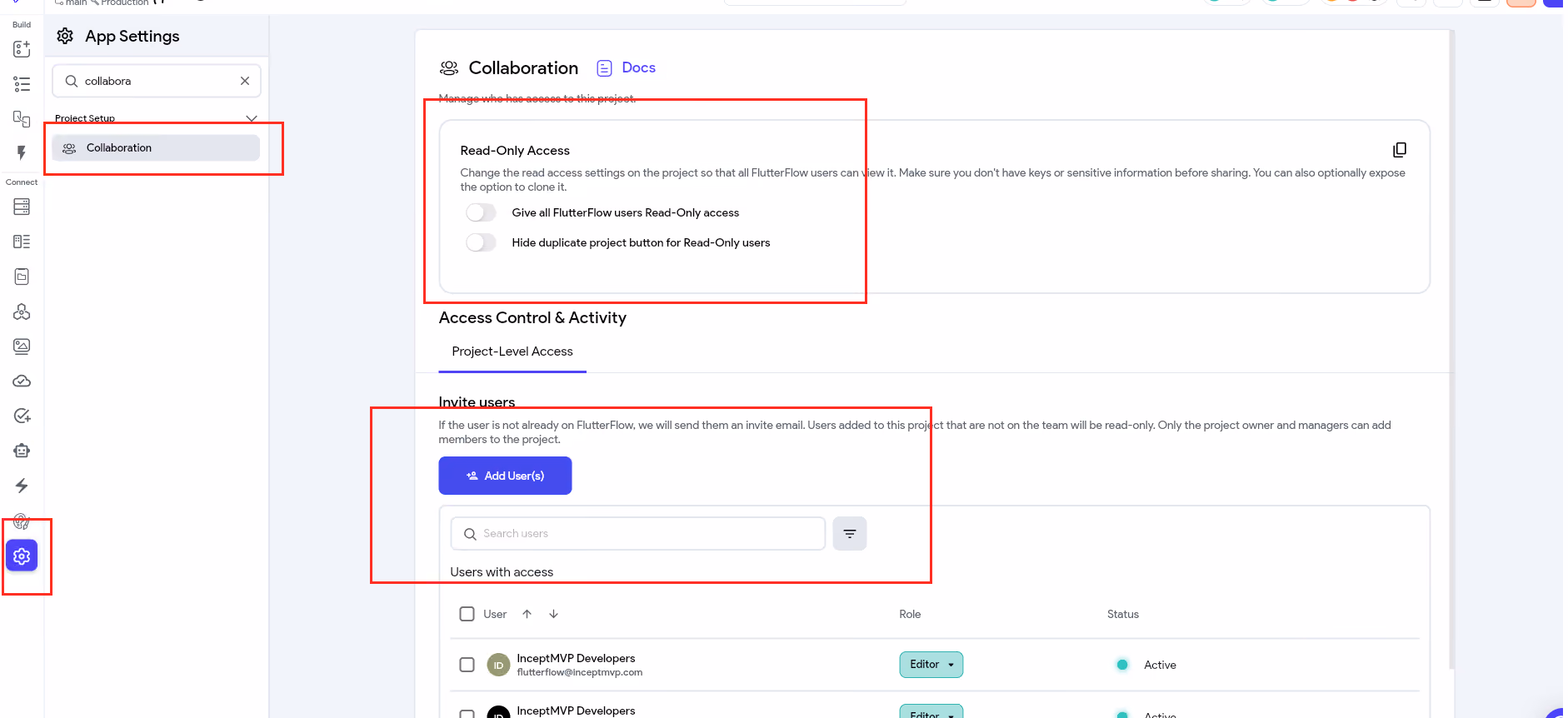Tick checkbox for first InceptMVP Developers row
1568x718 pixels.
pos(467,665)
